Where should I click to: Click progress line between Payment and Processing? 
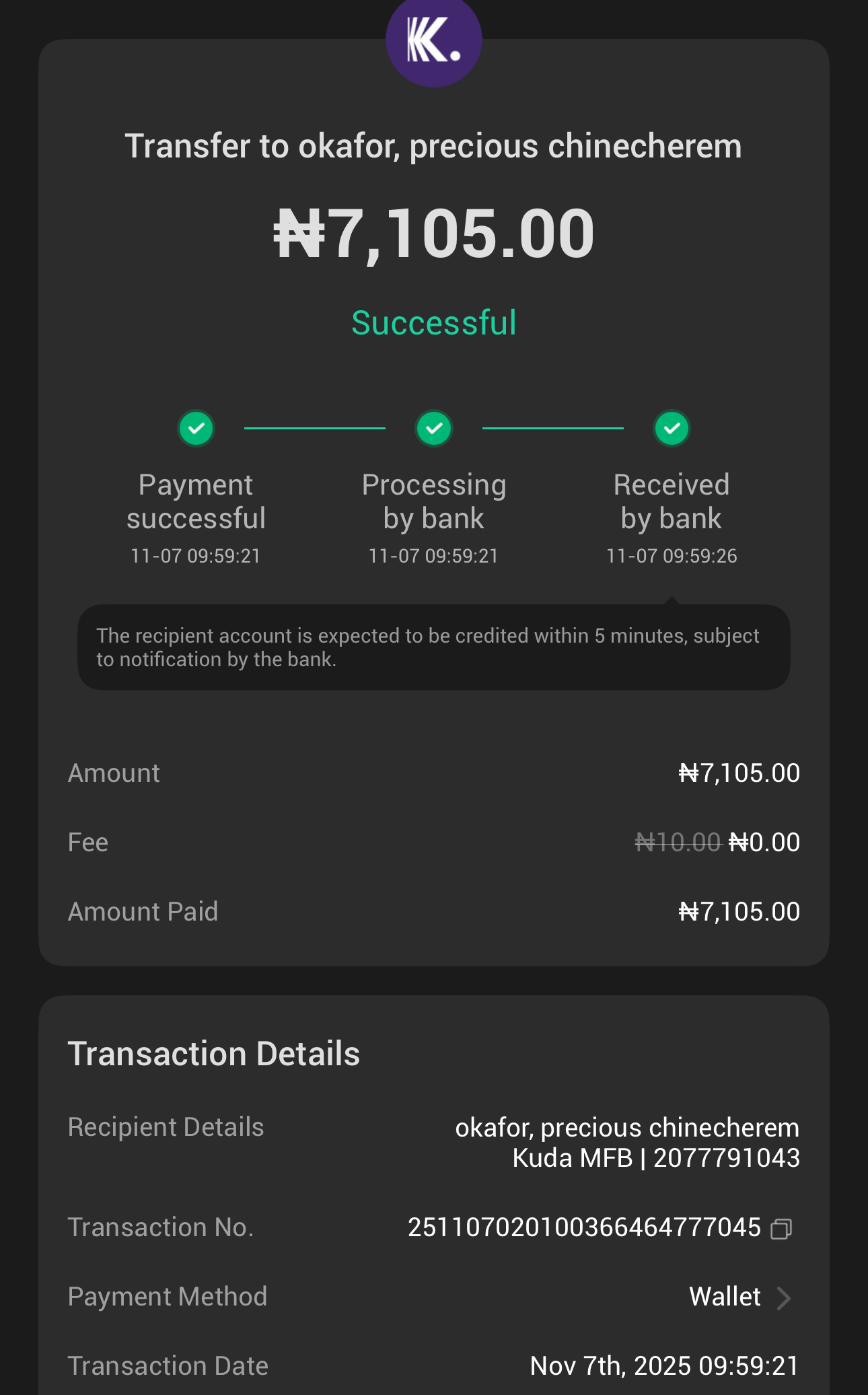coord(315,428)
